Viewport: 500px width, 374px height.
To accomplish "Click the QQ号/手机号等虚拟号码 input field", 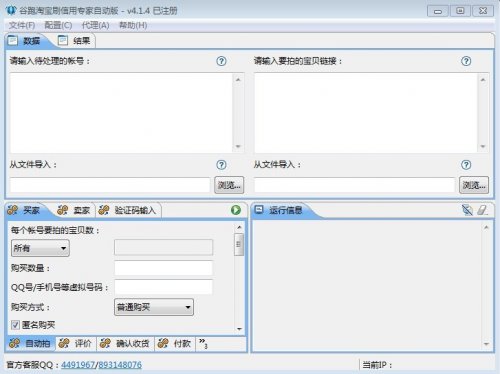I will pyautogui.click(x=163, y=287).
